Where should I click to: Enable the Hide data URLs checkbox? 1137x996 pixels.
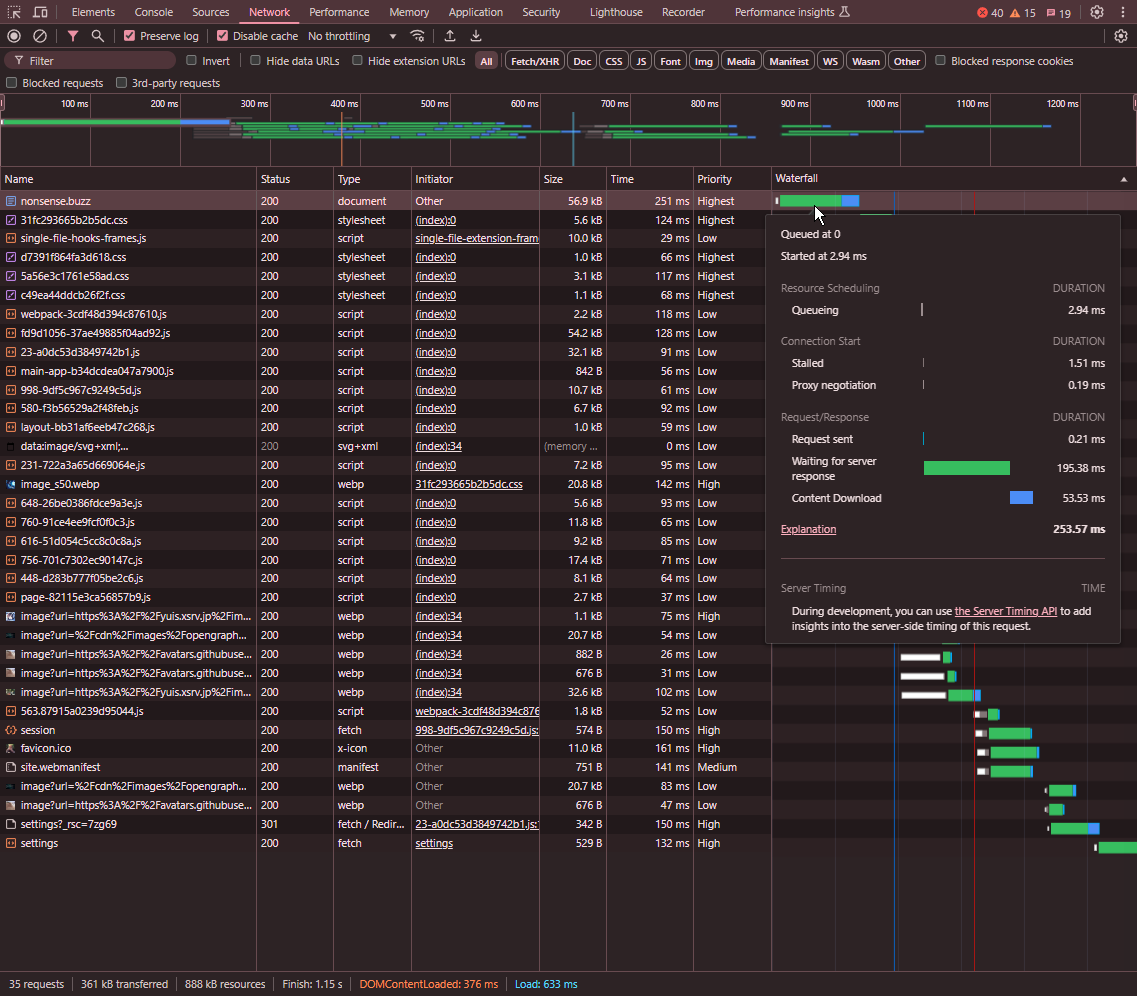pos(257,61)
